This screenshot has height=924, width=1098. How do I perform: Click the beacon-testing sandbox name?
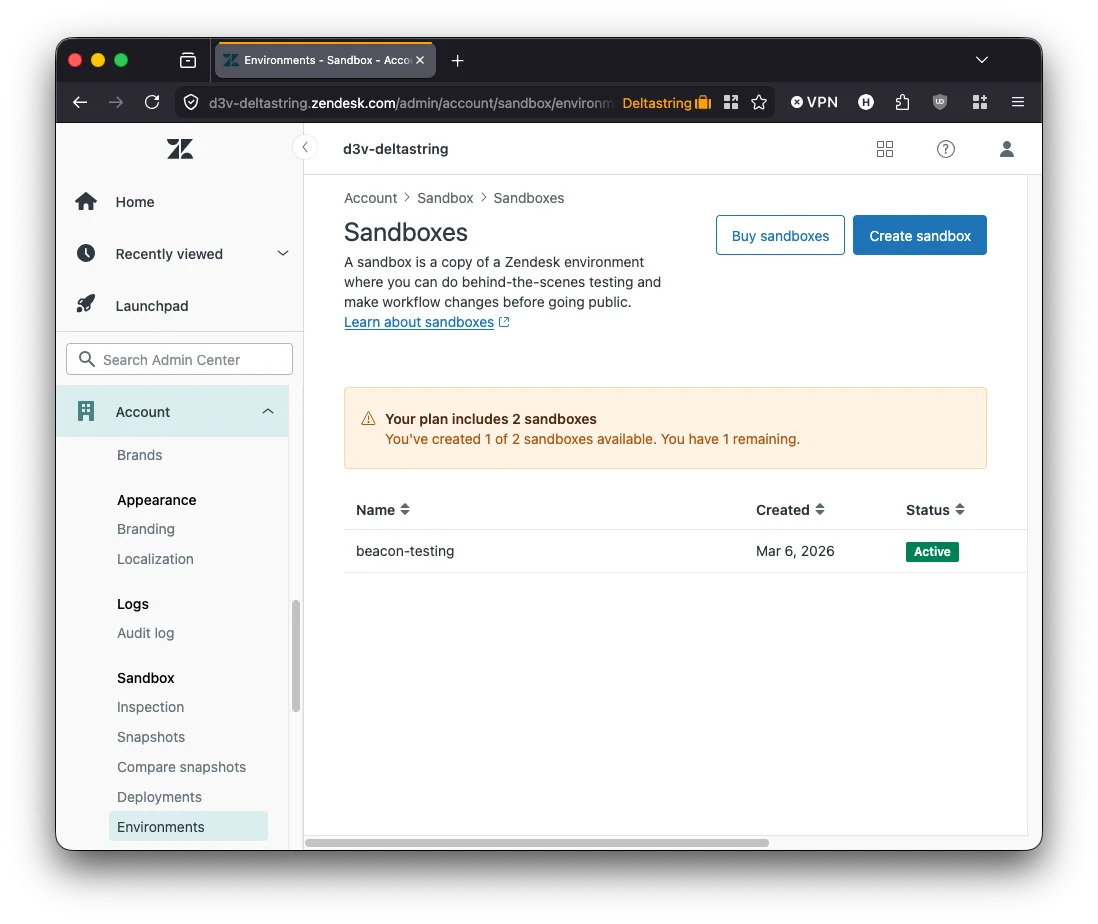point(405,551)
